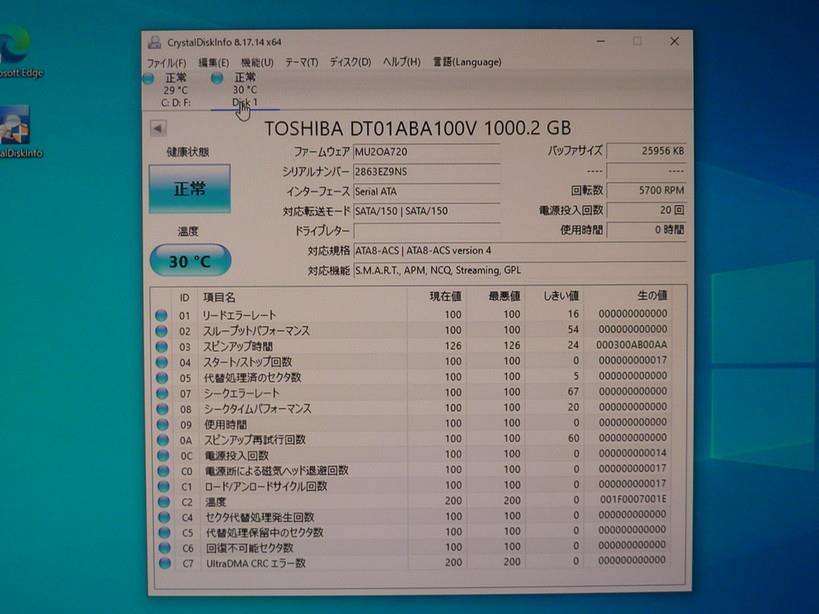
Task: Open the テーマ(T) menu
Action: (x=301, y=62)
